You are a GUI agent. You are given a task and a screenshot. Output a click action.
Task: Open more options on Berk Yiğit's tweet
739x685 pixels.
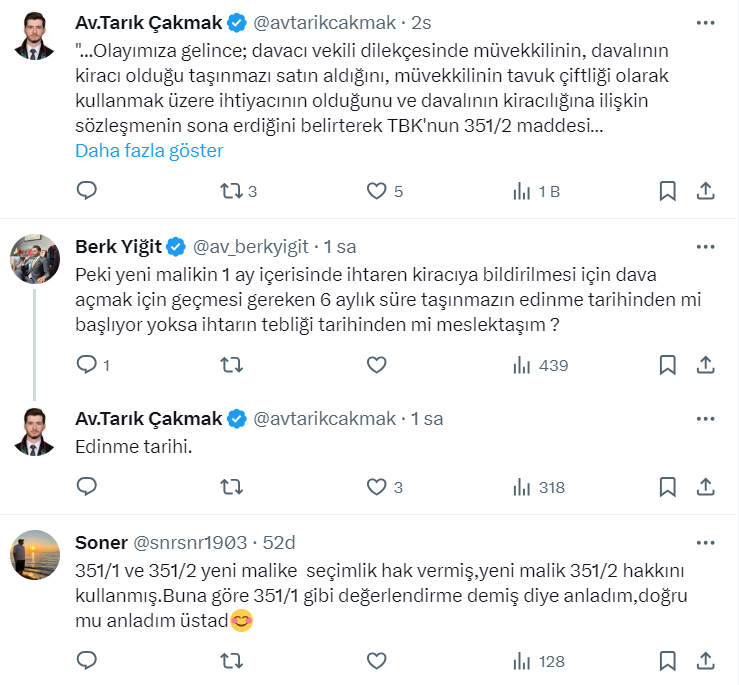tap(705, 246)
